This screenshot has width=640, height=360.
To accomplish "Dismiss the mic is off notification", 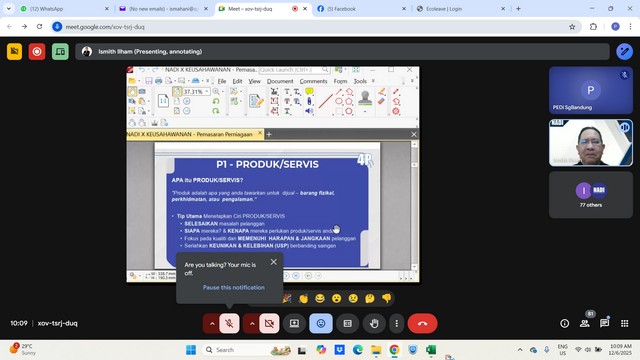I will [273, 262].
